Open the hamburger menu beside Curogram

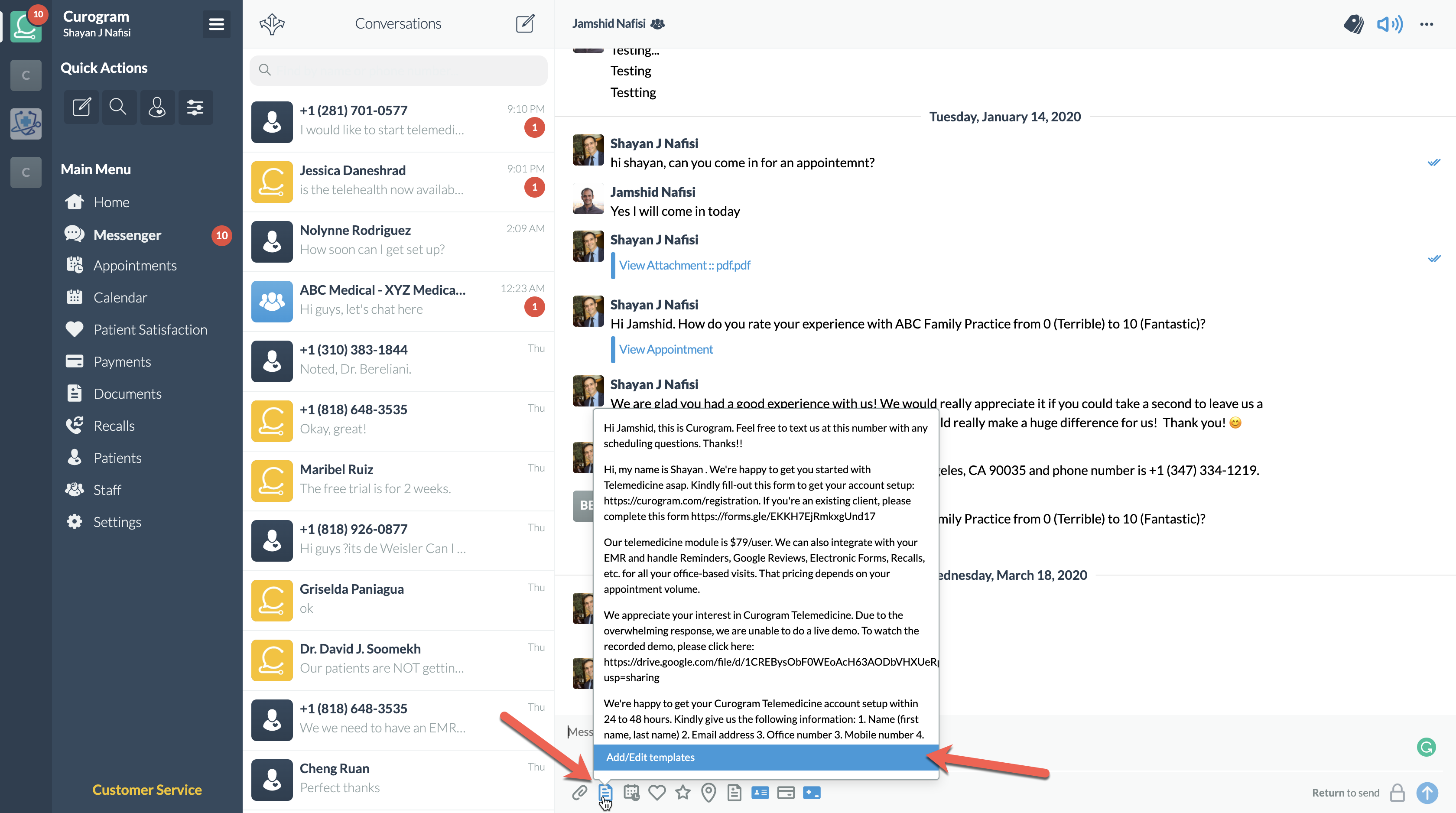point(216,24)
